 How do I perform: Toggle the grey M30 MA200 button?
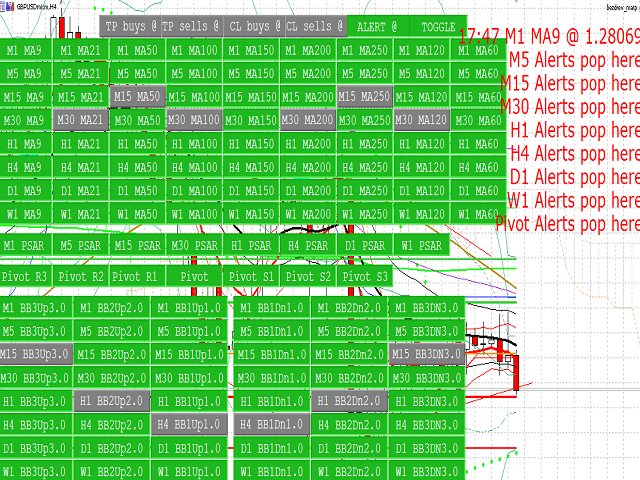[308, 120]
